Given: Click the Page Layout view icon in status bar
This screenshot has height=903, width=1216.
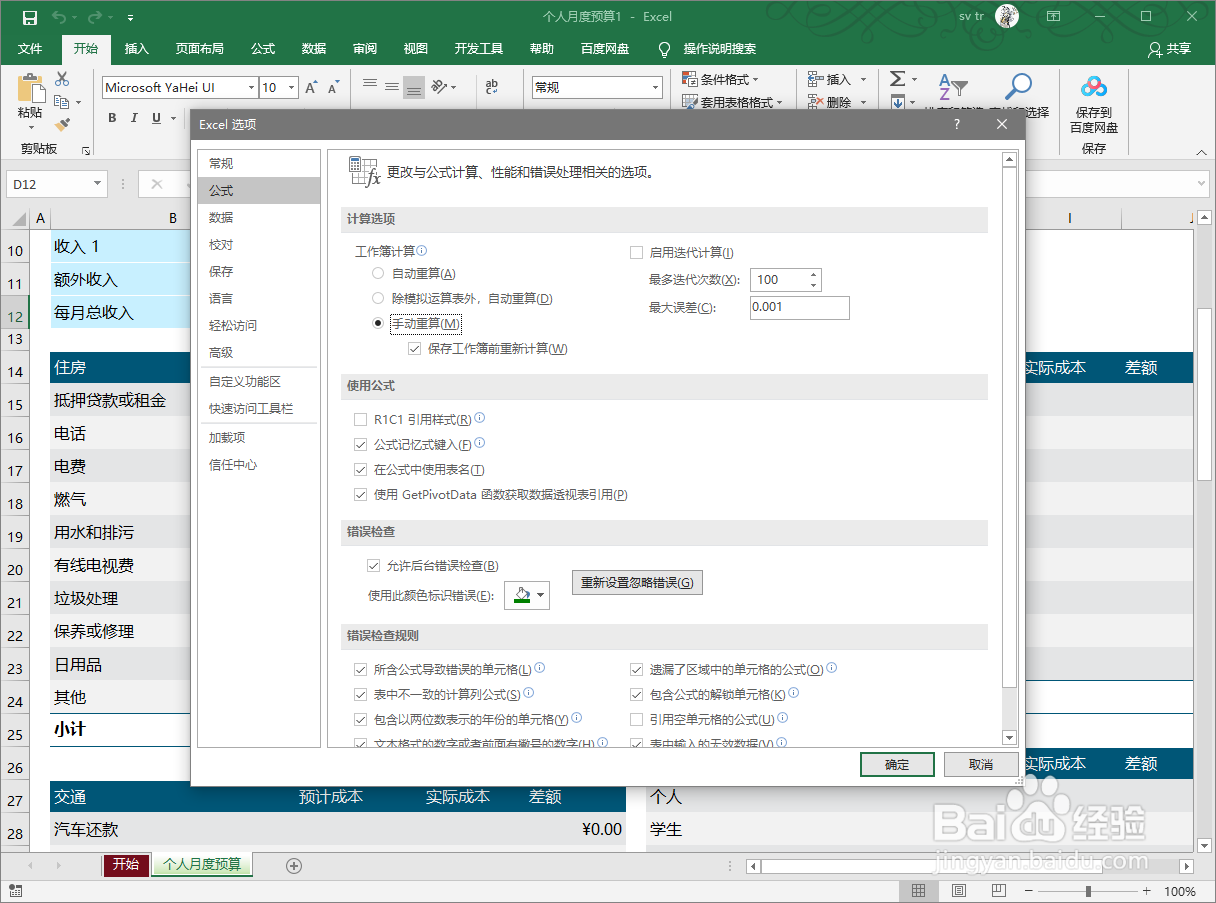Looking at the screenshot, I should [x=958, y=891].
